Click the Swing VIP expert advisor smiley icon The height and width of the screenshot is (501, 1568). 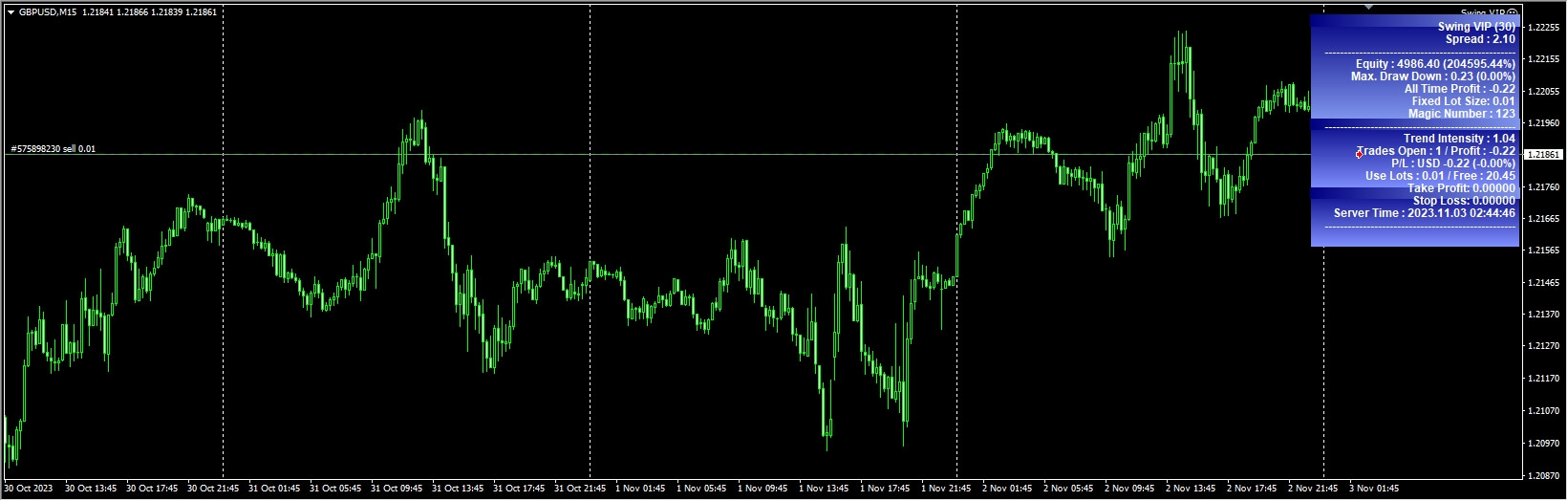[x=1513, y=12]
